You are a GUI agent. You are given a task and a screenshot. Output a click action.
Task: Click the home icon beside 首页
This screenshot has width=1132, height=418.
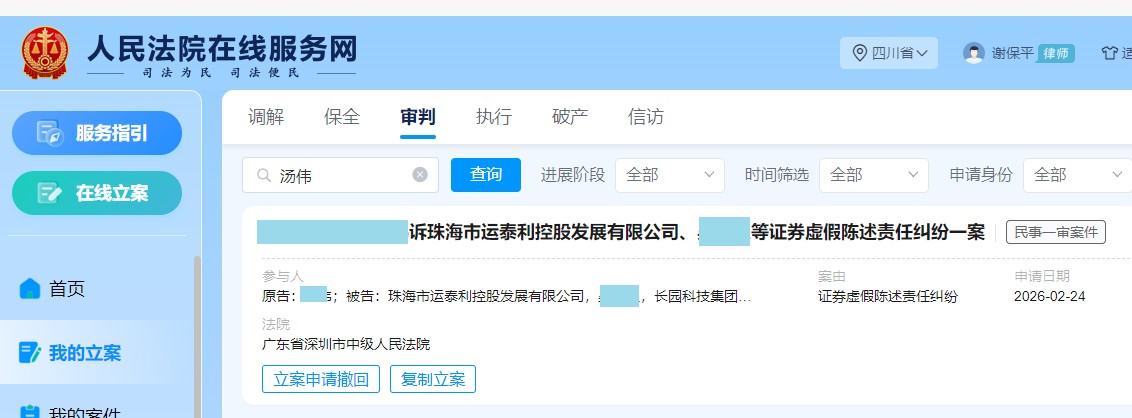(x=30, y=289)
